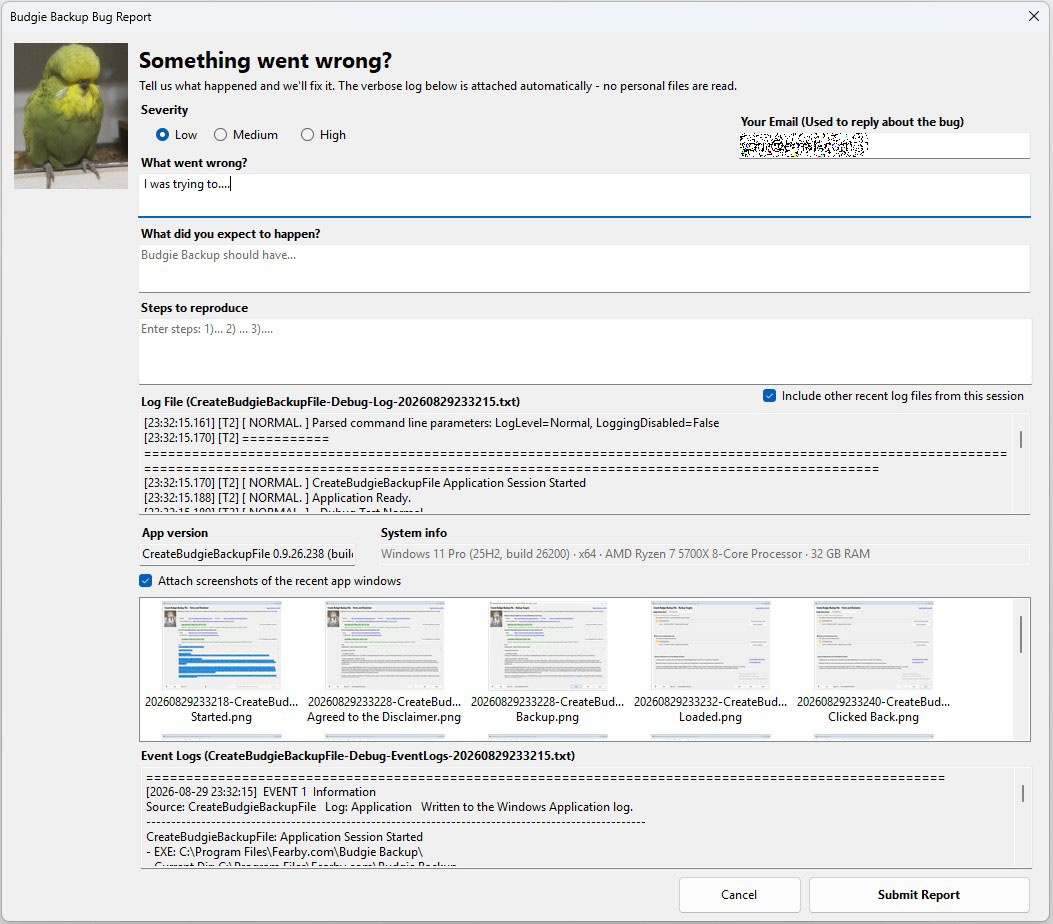1053x924 pixels.
Task: Click the 'Parsed command line parameters' log line
Action: [431, 423]
